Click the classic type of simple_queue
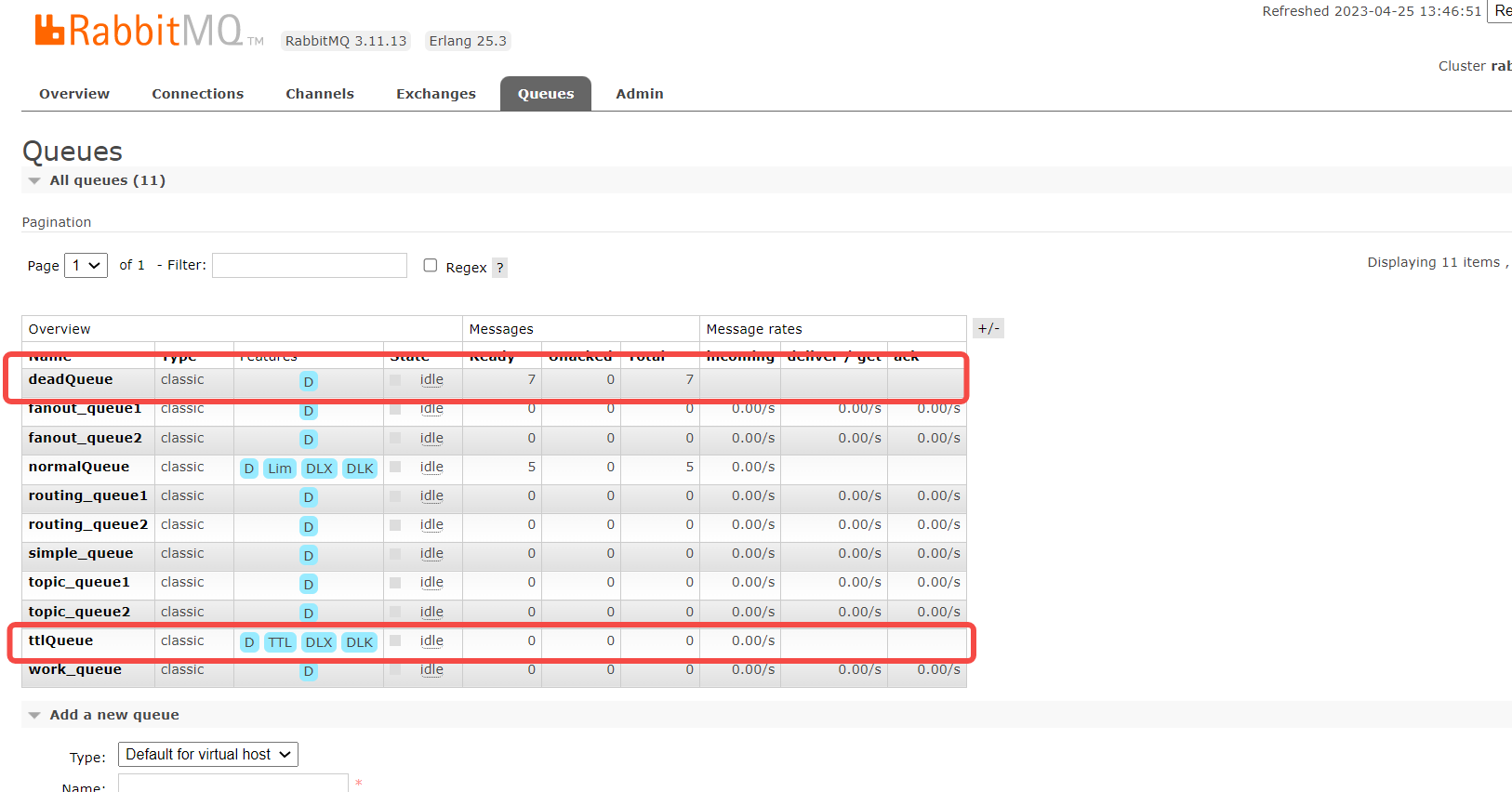The image size is (1512, 792). pos(182,553)
